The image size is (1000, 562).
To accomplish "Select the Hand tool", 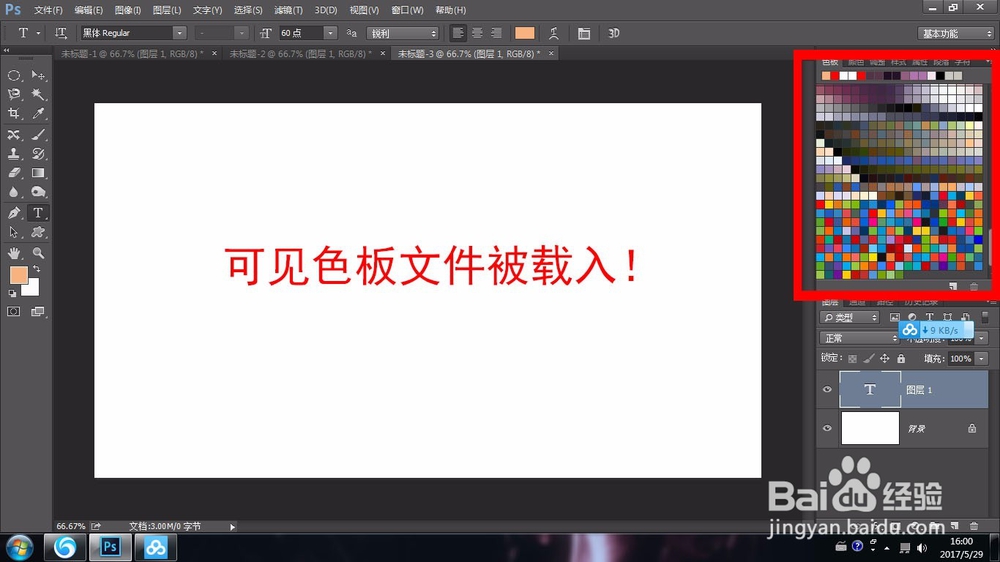I will (x=13, y=253).
